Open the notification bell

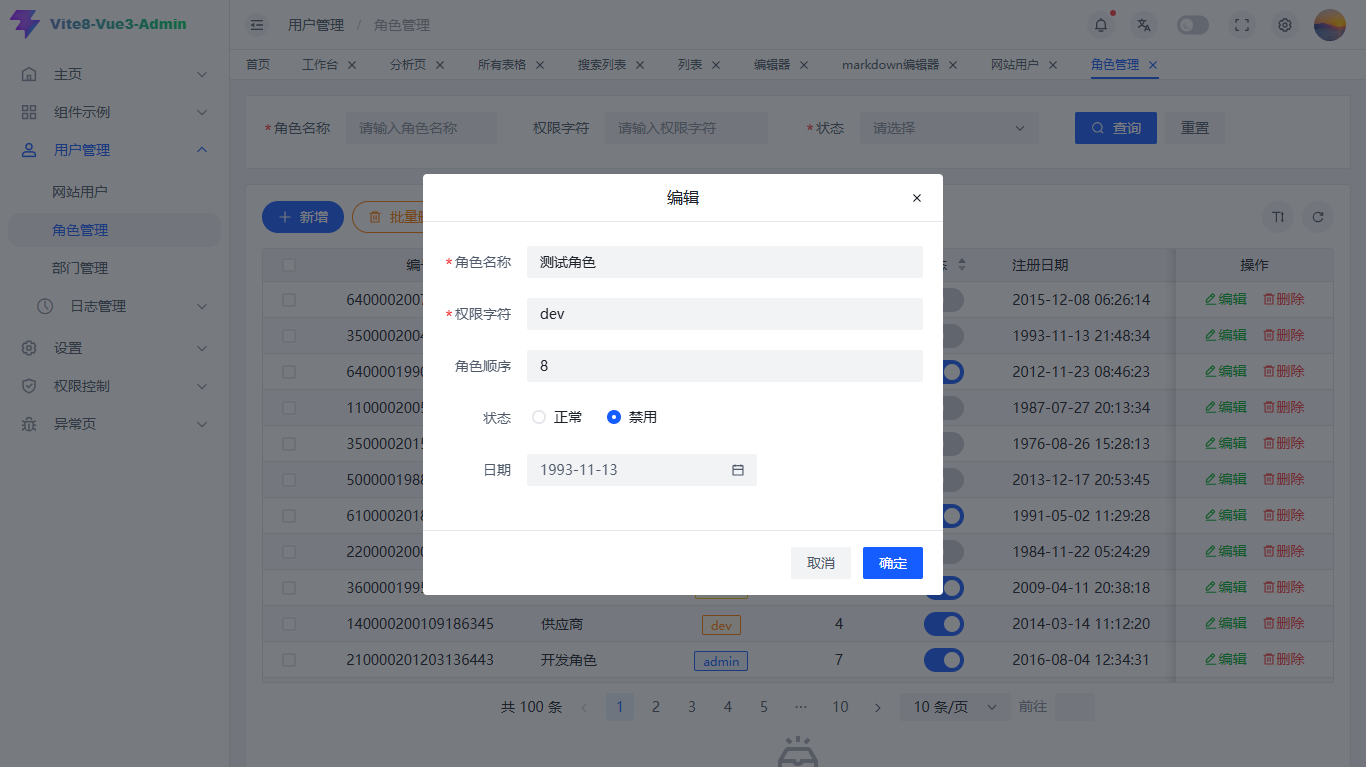pyautogui.click(x=1101, y=25)
